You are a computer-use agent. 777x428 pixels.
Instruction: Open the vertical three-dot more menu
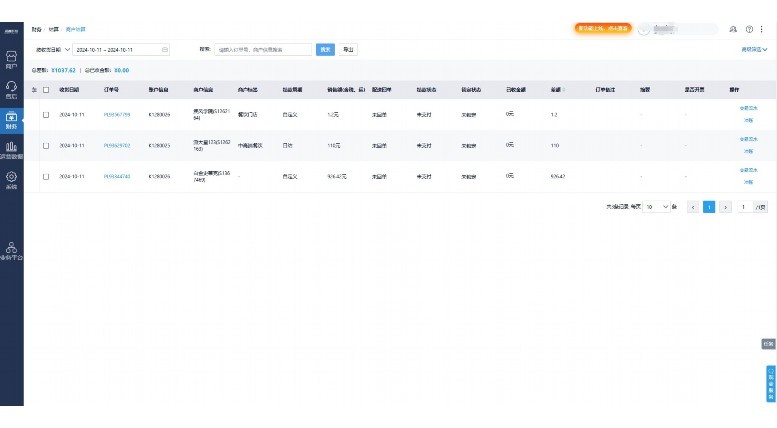click(762, 29)
